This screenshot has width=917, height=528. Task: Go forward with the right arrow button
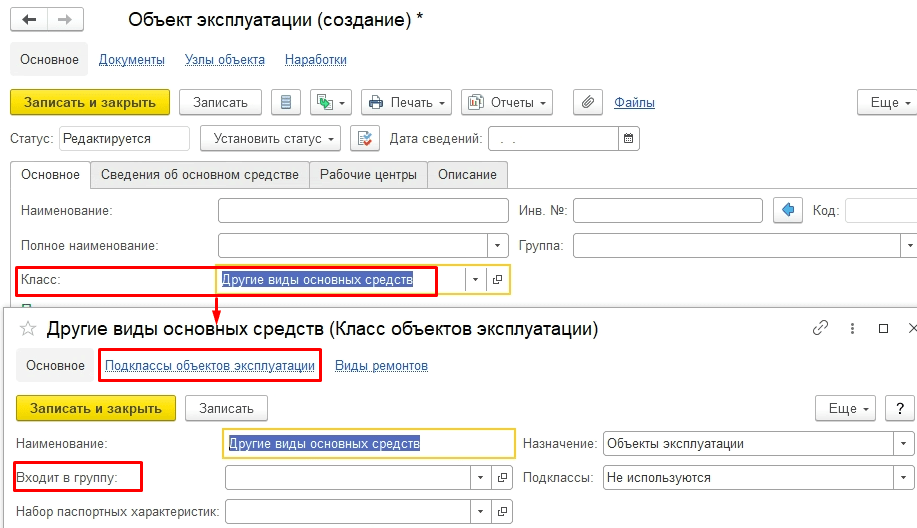(x=65, y=19)
